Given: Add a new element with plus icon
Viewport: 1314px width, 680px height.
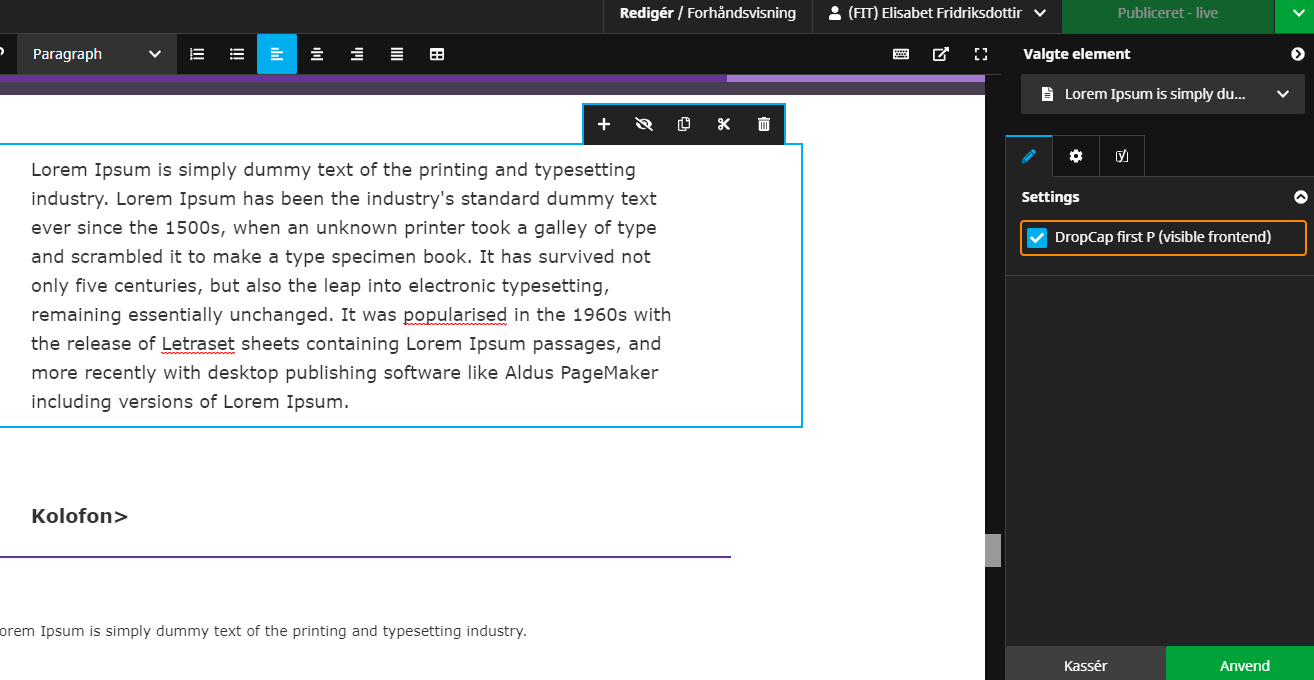Looking at the screenshot, I should 604,124.
